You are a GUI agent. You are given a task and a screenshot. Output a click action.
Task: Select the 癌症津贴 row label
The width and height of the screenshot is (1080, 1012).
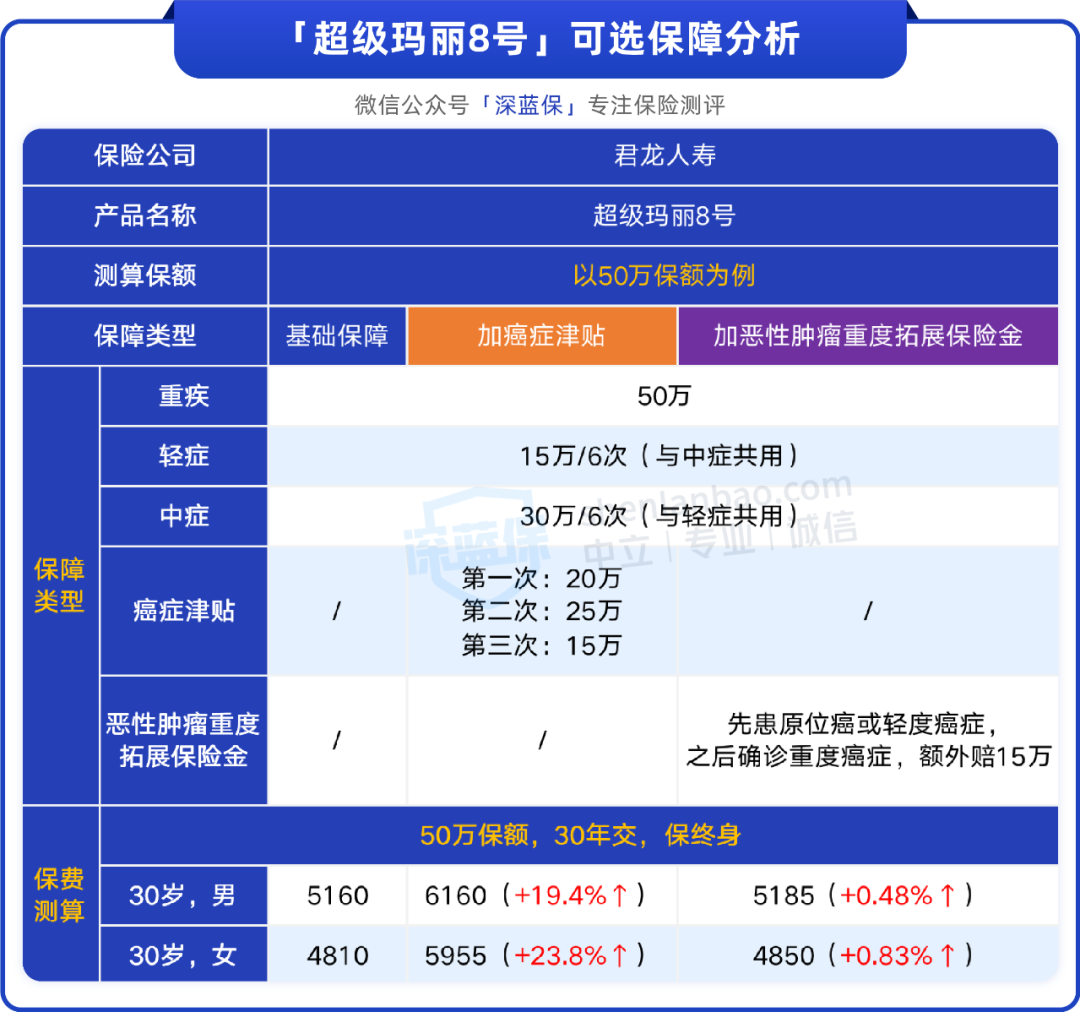tap(184, 611)
